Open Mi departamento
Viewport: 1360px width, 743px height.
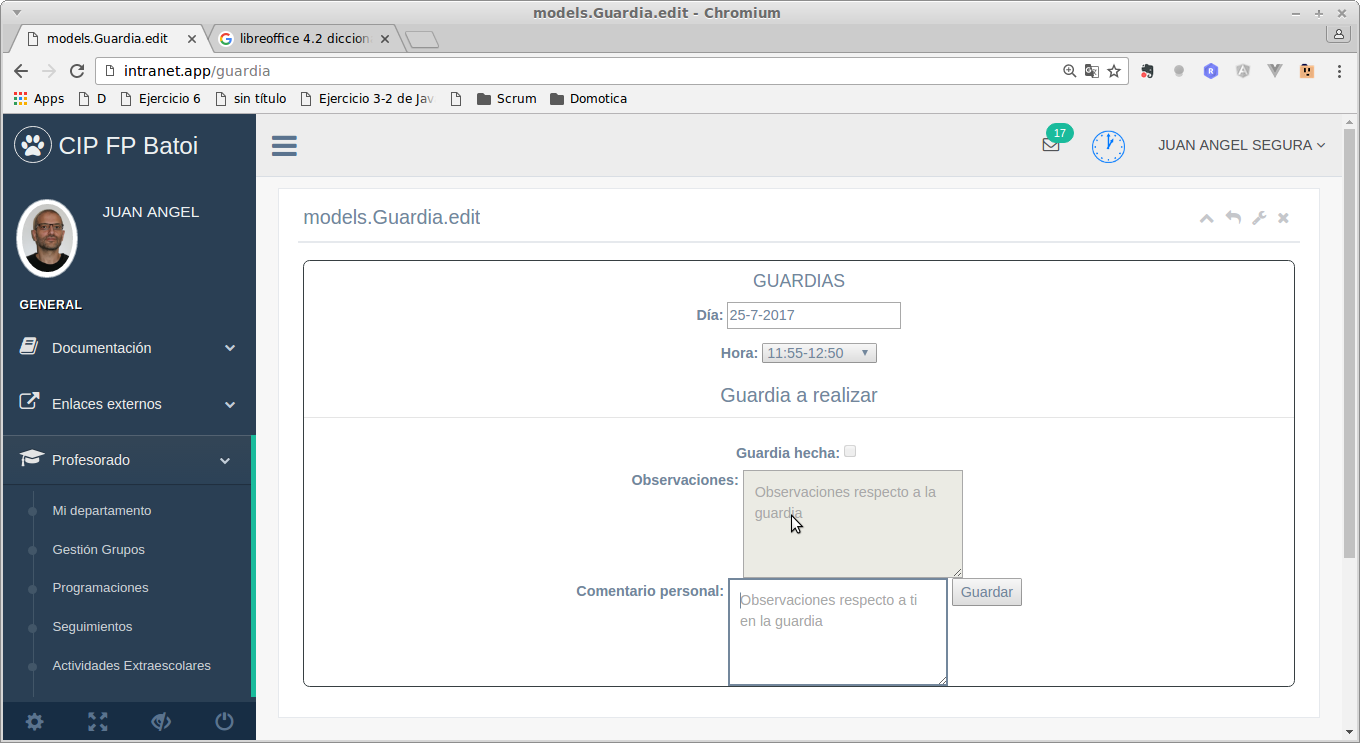point(102,511)
